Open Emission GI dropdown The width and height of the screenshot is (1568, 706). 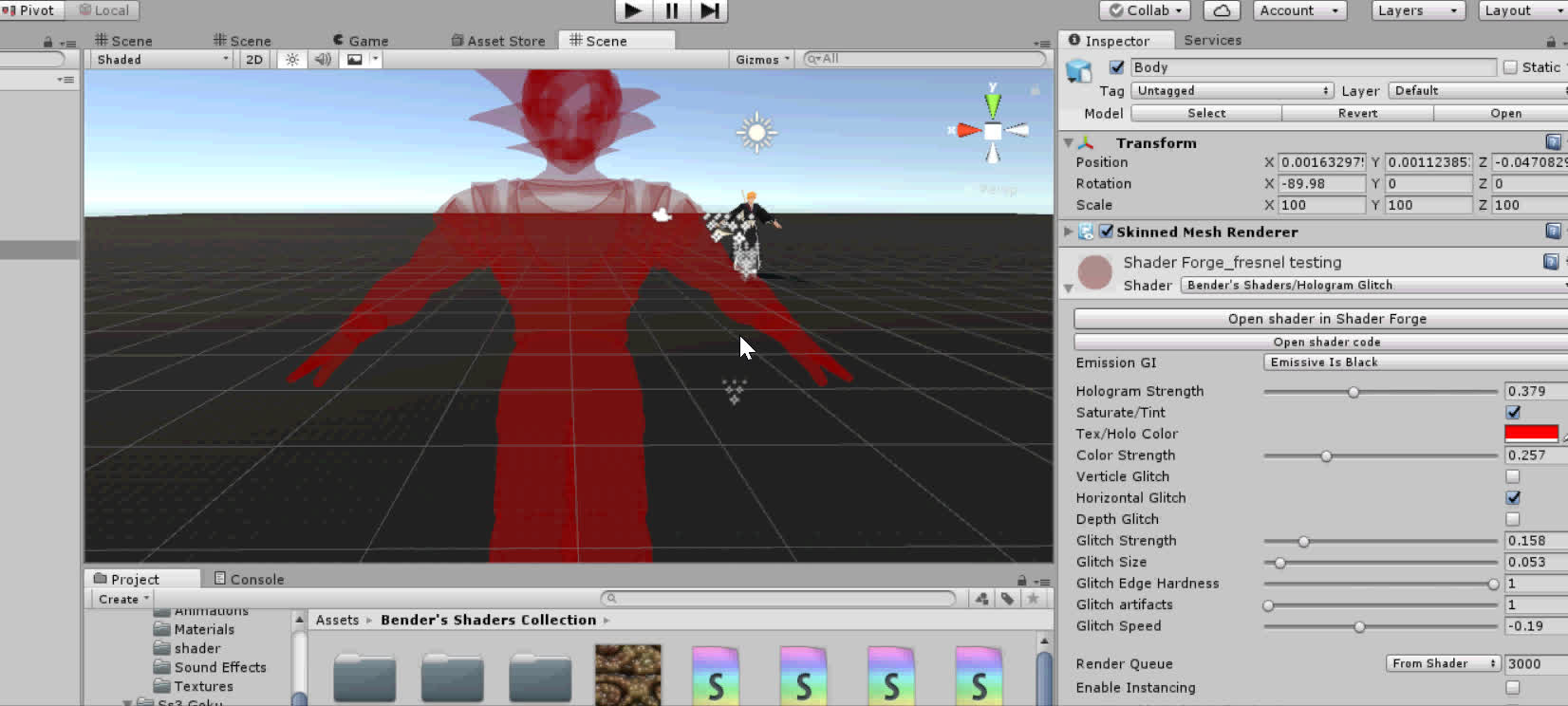(1415, 362)
